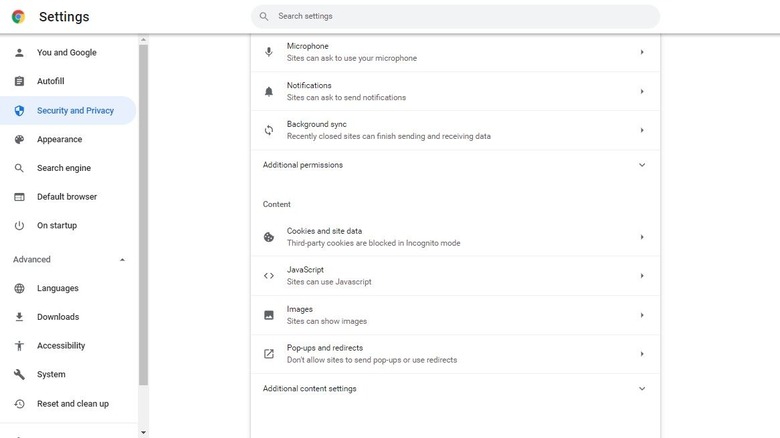Click the search magnifier icon in settings bar
Screen dimensions: 780x438
point(264,16)
